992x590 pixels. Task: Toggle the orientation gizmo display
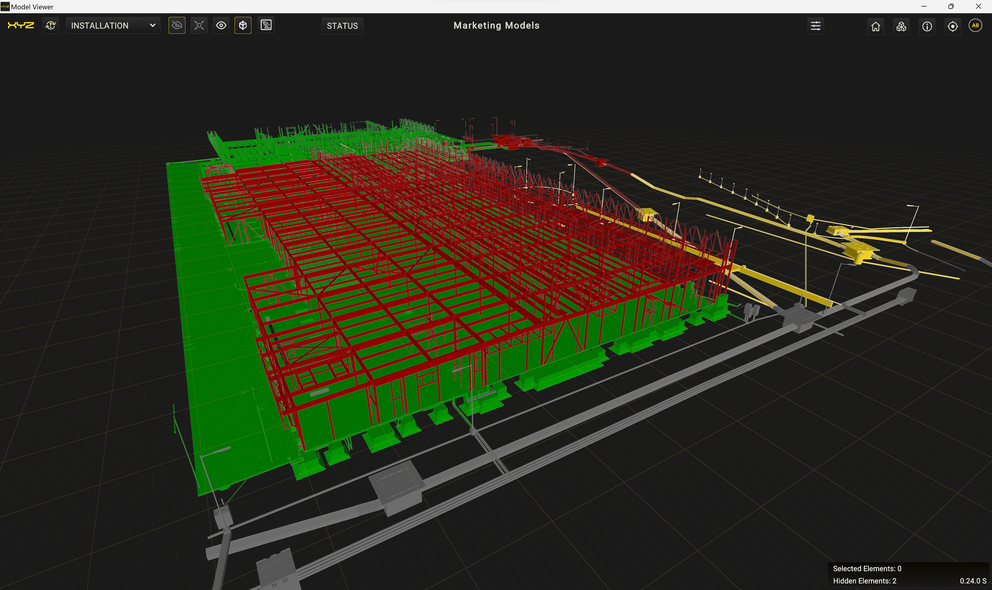(x=243, y=25)
